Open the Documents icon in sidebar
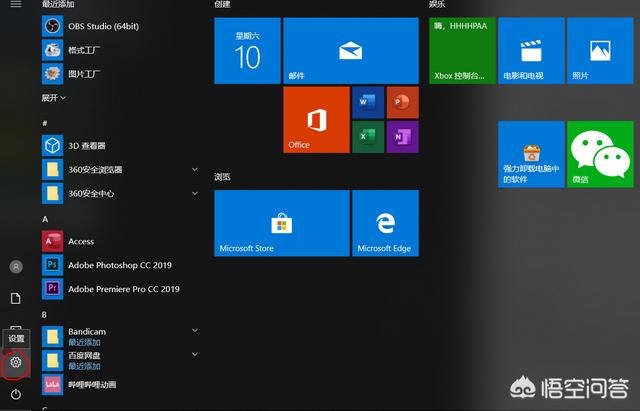The height and width of the screenshot is (411, 640). [x=15, y=299]
